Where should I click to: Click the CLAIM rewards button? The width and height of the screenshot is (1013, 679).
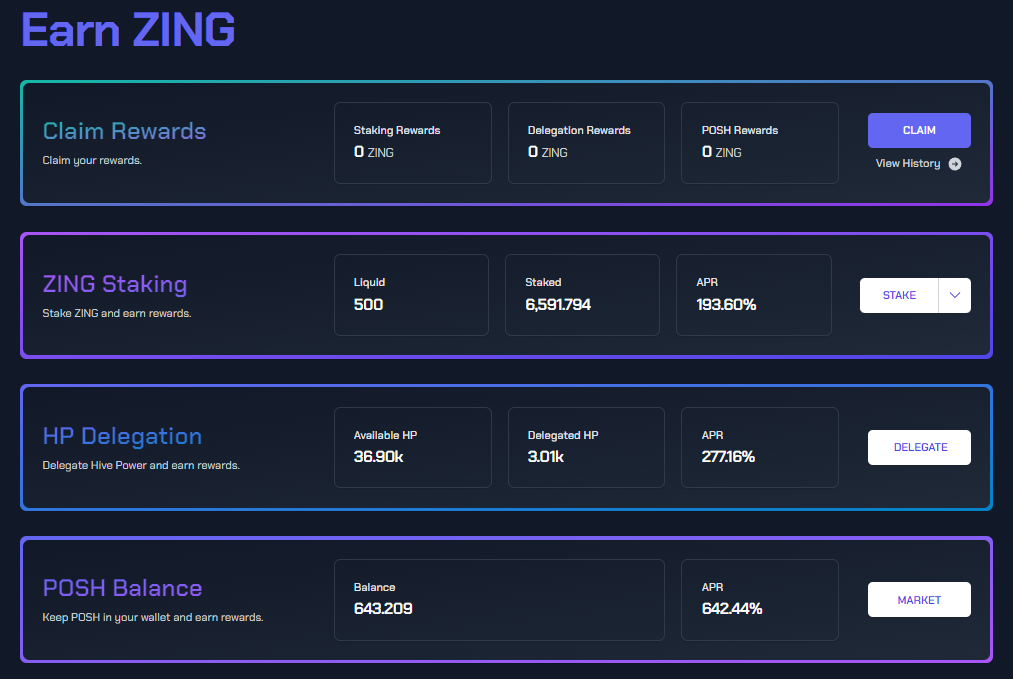click(919, 130)
